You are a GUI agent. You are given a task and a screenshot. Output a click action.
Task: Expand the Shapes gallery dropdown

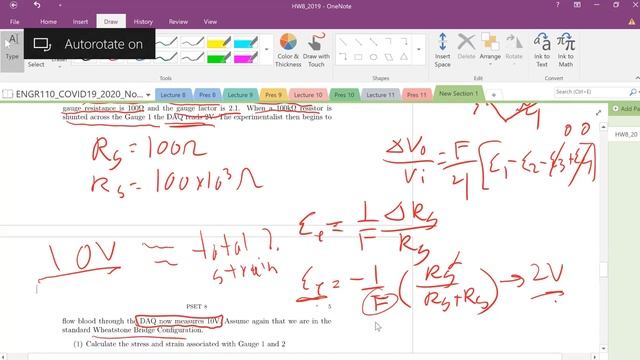tap(418, 50)
